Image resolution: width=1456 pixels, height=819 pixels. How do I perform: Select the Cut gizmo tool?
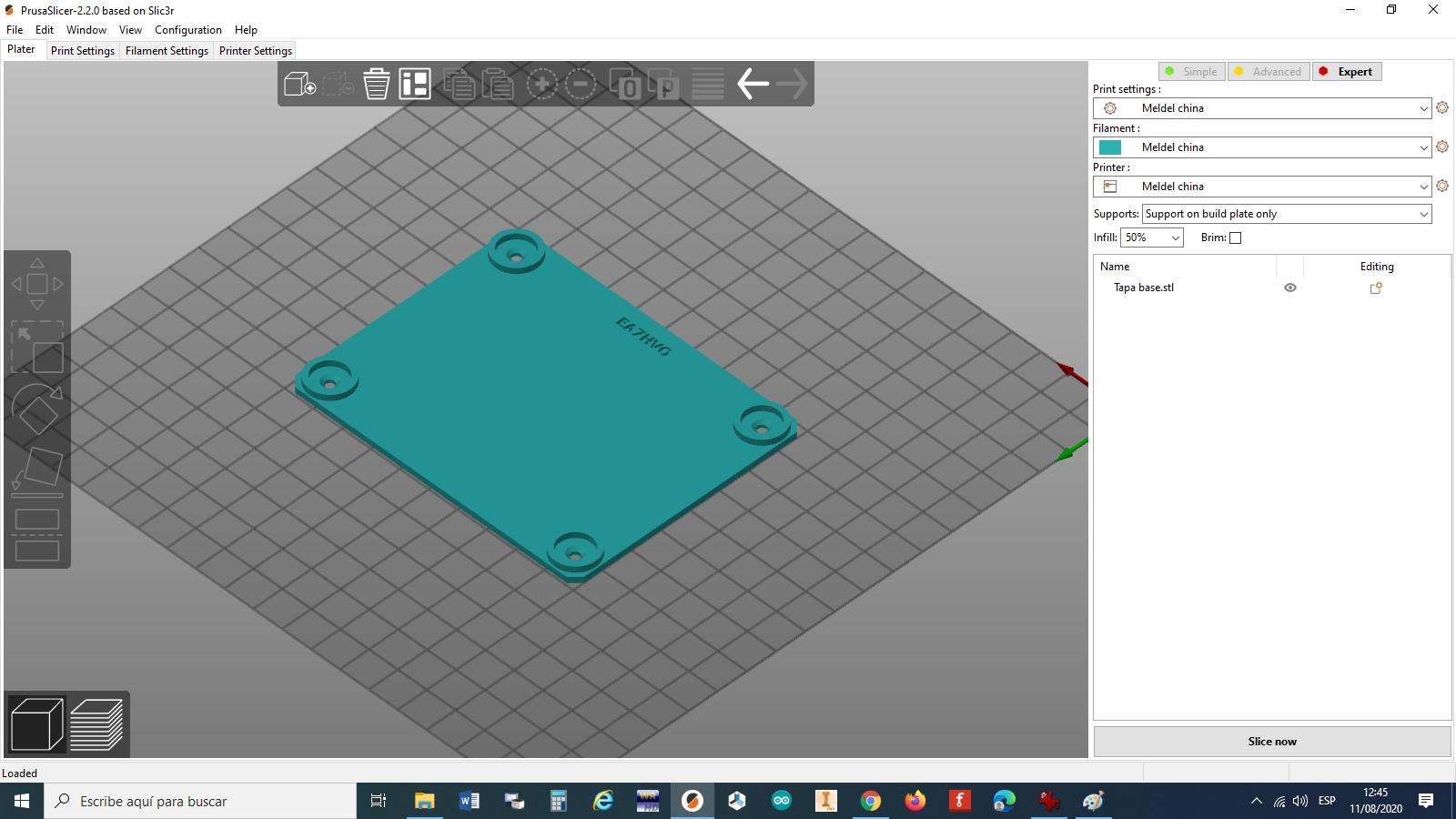click(x=37, y=534)
